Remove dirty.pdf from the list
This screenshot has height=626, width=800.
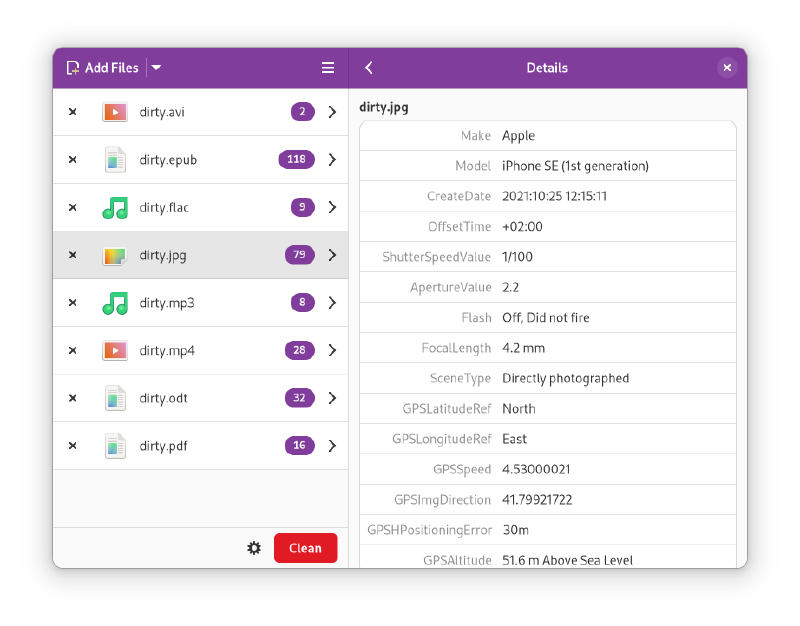click(72, 446)
